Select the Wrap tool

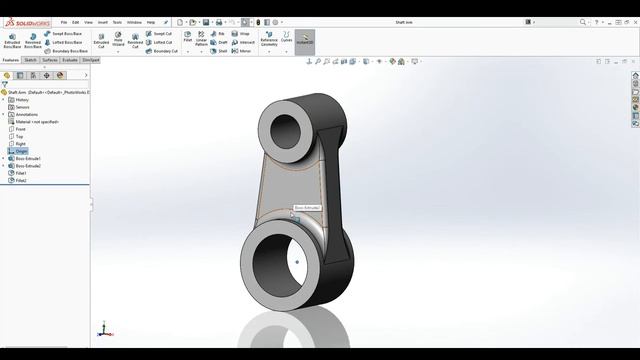pos(240,33)
